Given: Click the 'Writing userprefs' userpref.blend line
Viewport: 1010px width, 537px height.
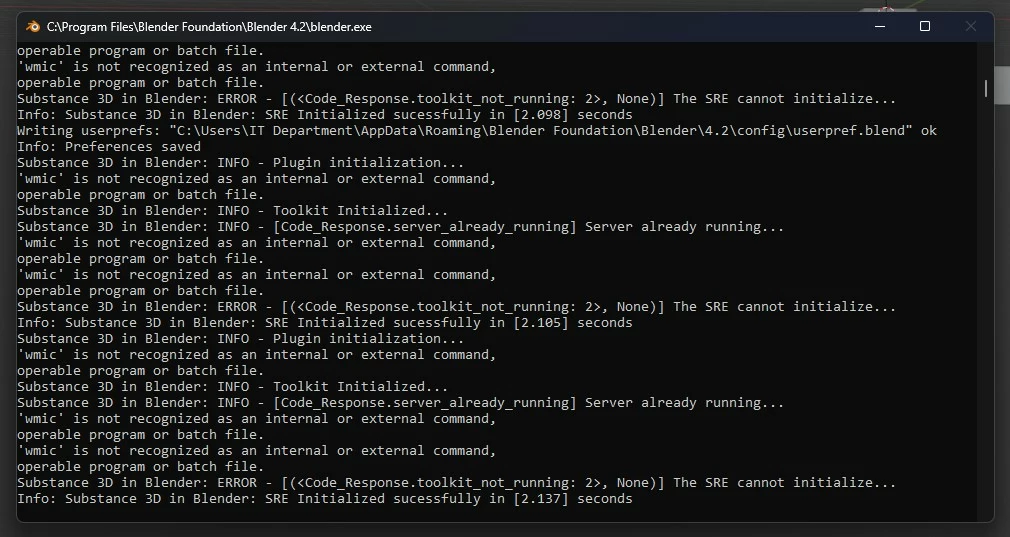Looking at the screenshot, I should (x=477, y=131).
